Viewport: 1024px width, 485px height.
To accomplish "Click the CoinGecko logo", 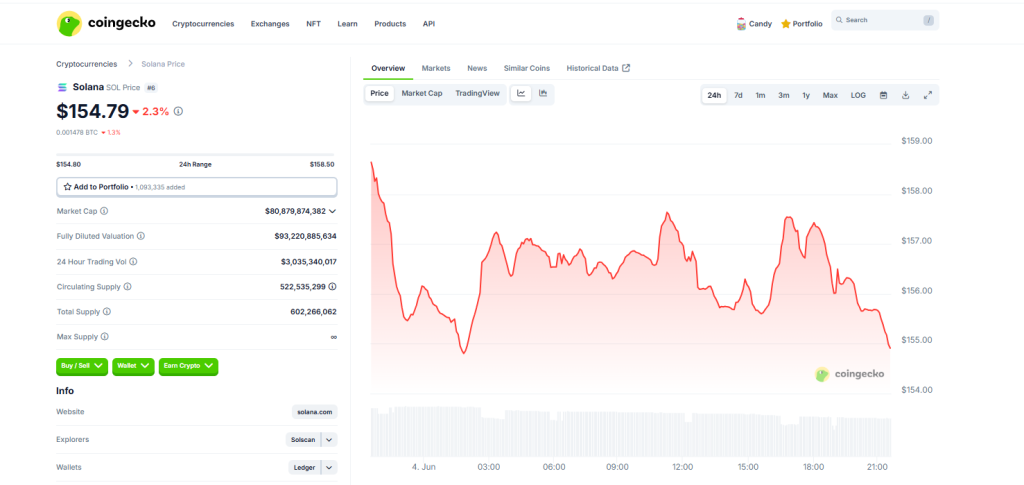I will point(106,23).
